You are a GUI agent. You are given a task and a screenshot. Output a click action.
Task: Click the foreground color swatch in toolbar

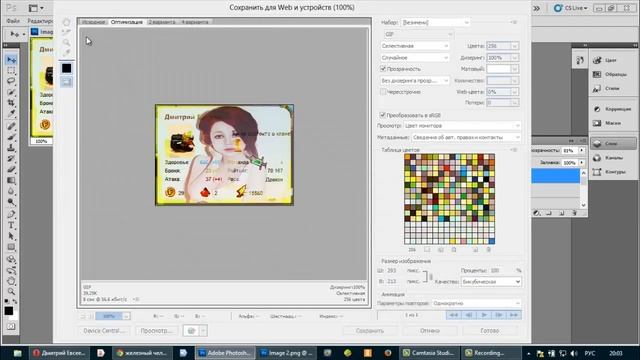(9, 311)
